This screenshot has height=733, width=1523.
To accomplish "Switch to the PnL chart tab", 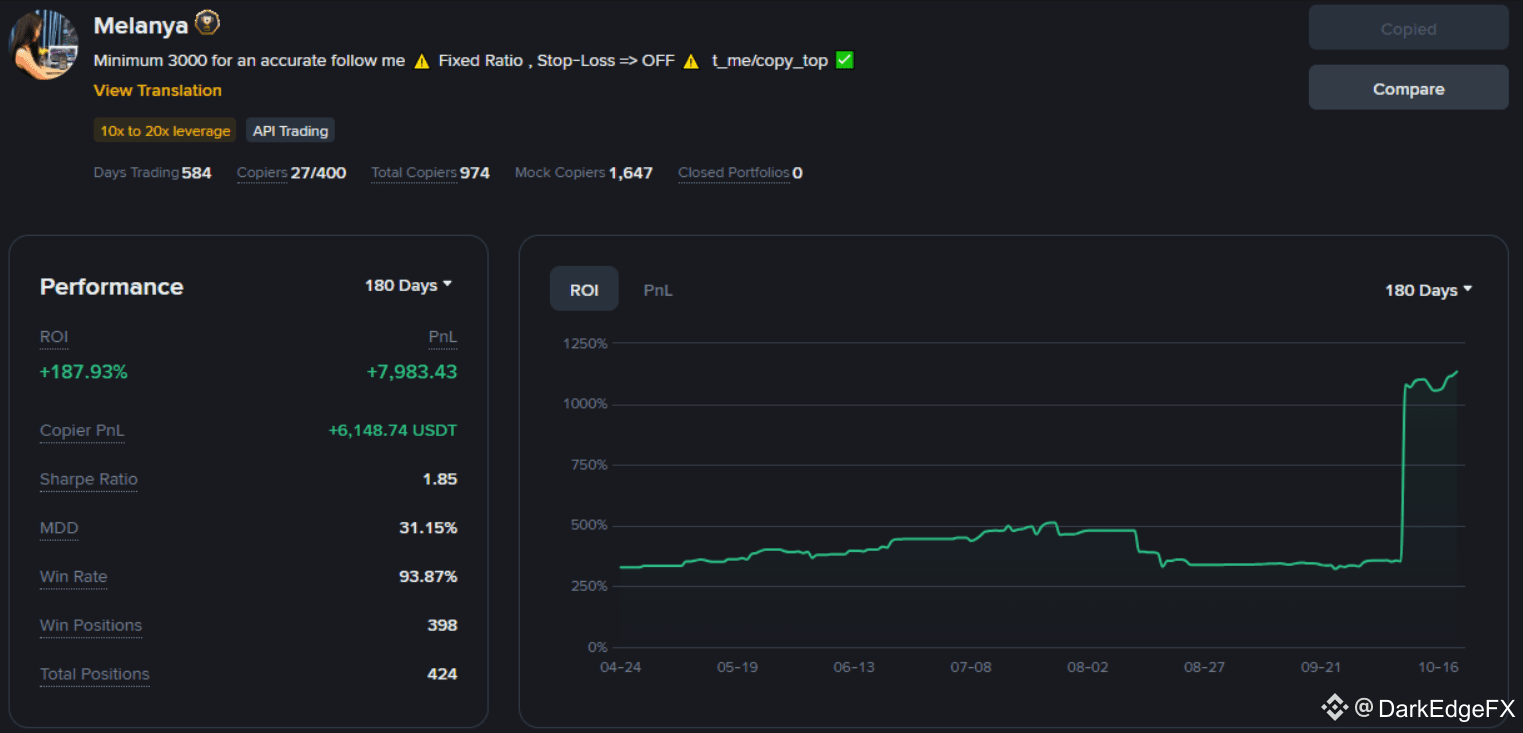I will [x=657, y=290].
